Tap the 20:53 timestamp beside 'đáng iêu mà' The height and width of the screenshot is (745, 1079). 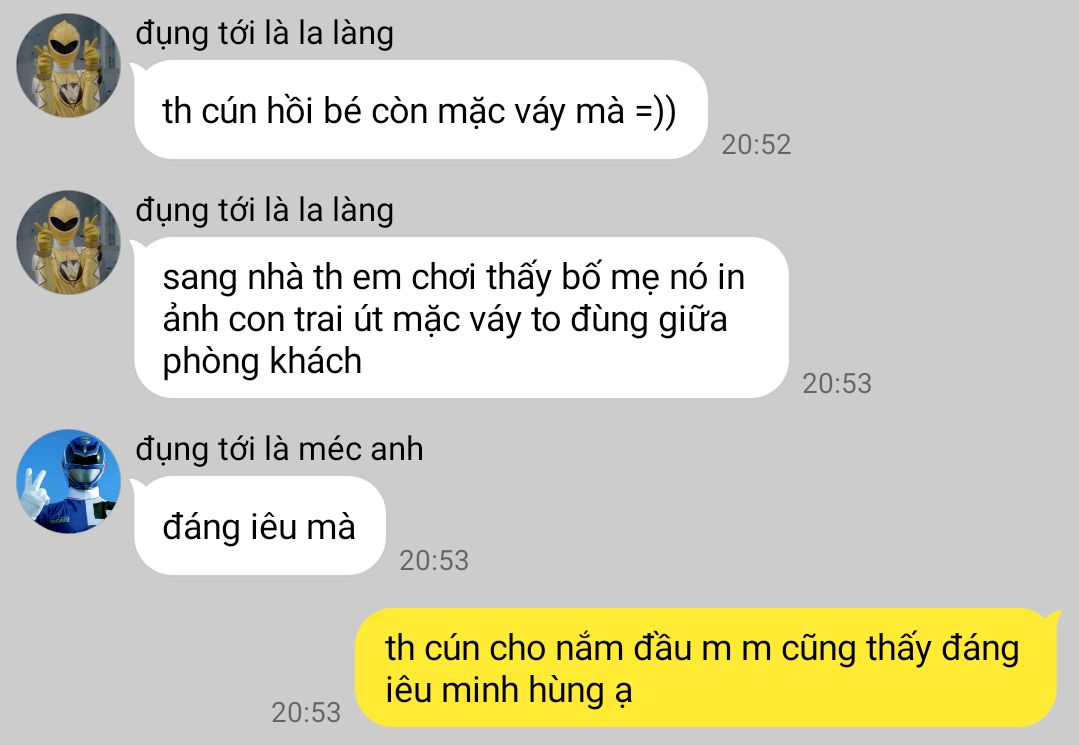coord(434,561)
